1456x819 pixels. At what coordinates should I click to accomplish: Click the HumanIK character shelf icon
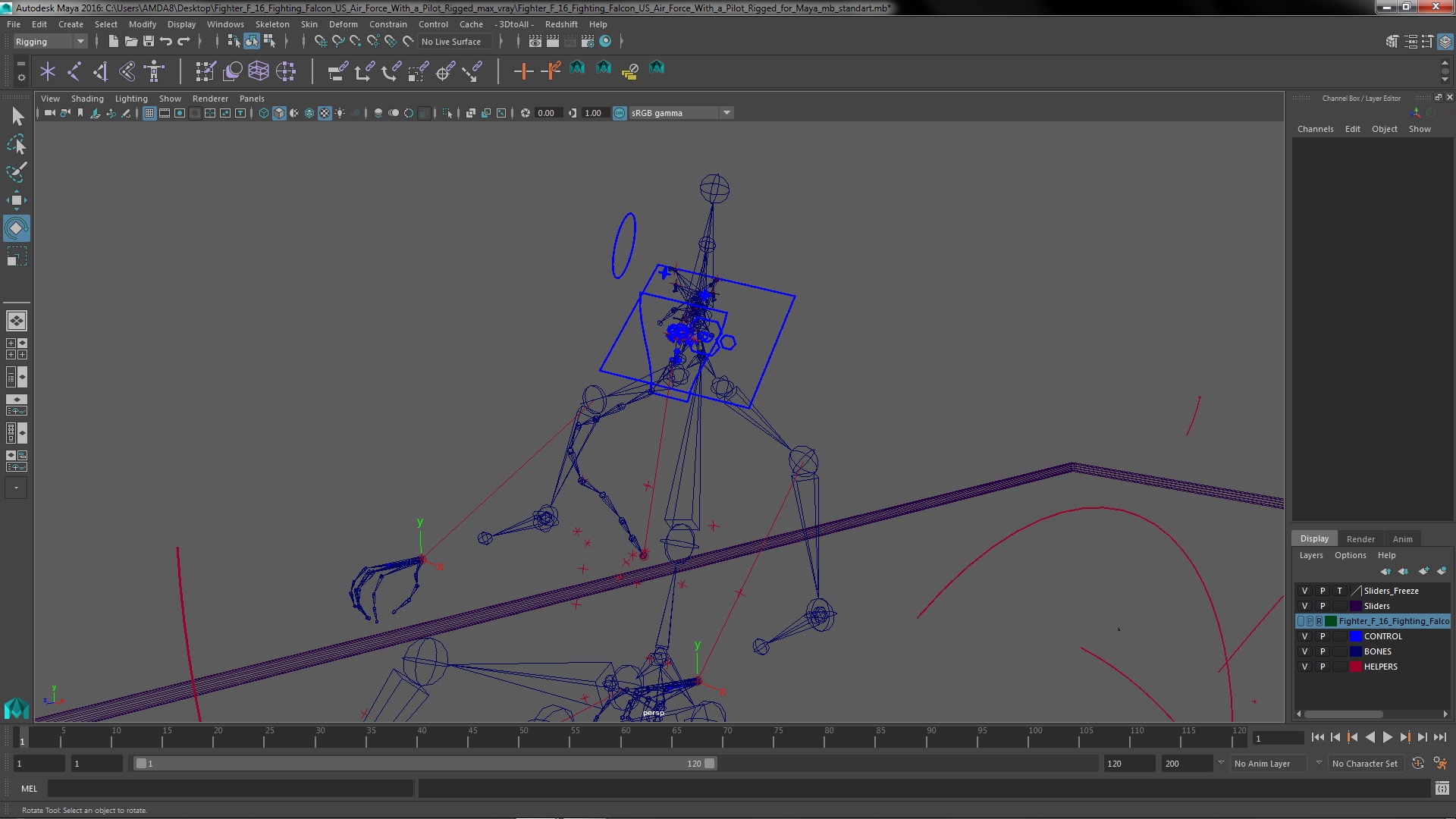154,71
